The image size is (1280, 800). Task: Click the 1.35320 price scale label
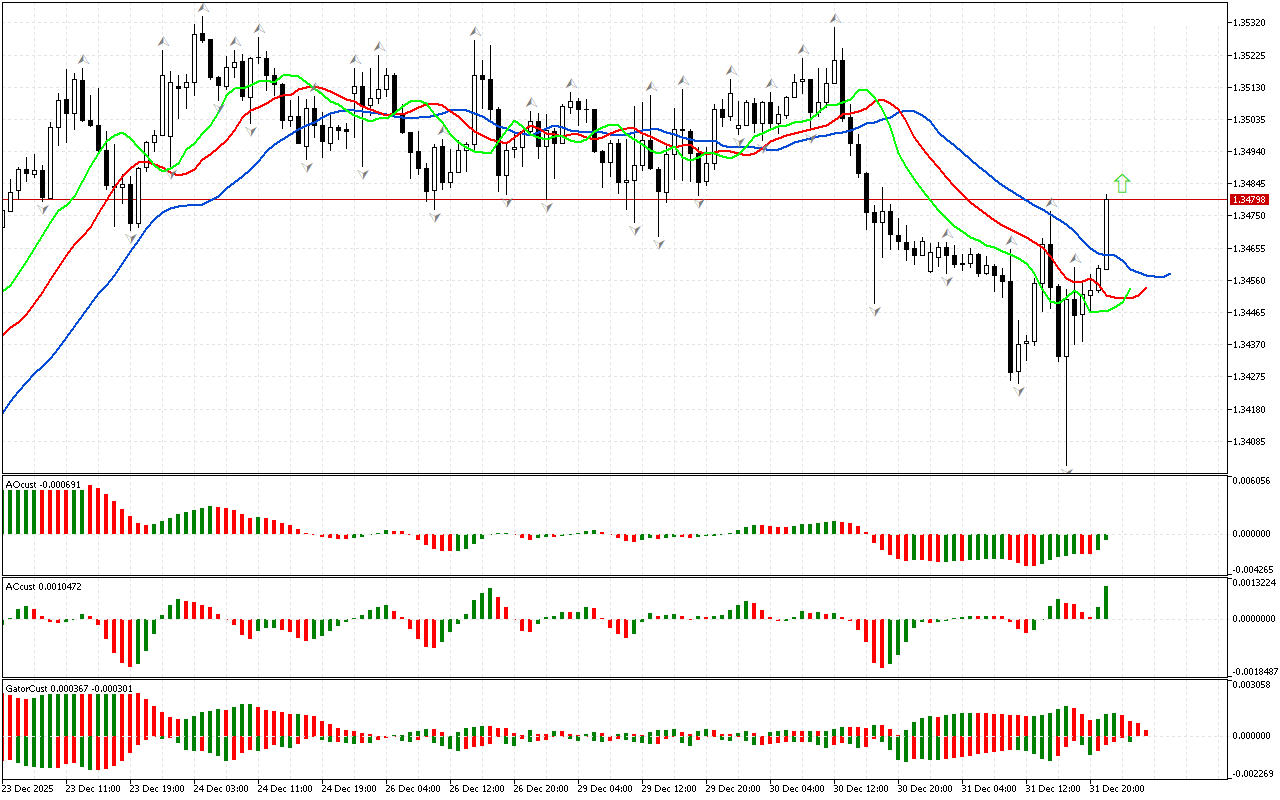(x=1251, y=22)
